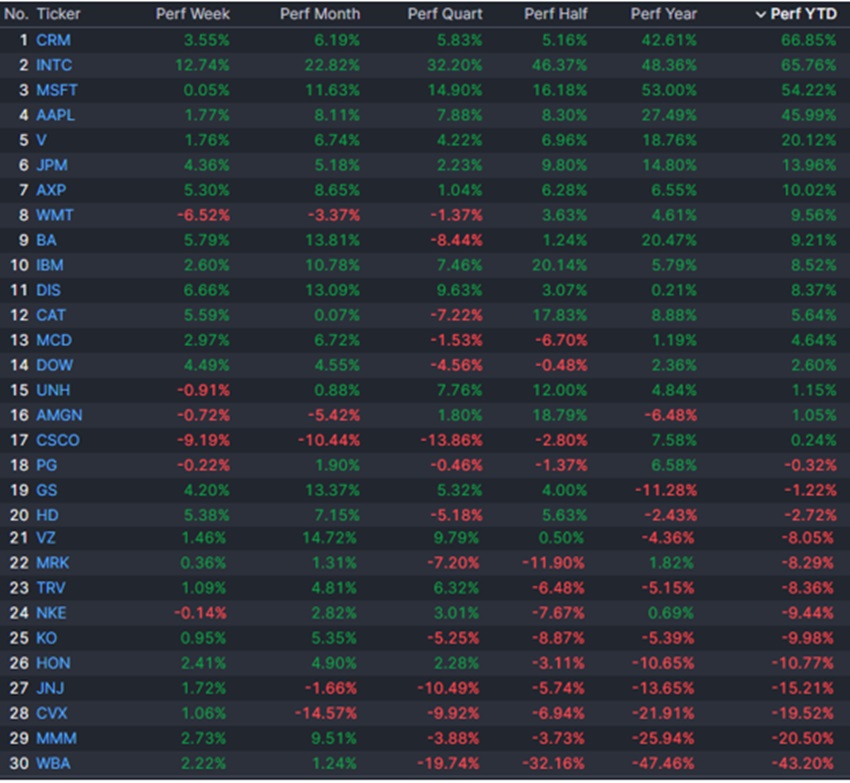Image resolution: width=850 pixels, height=783 pixels.
Task: Click the row number 30
Action: click(x=19, y=763)
